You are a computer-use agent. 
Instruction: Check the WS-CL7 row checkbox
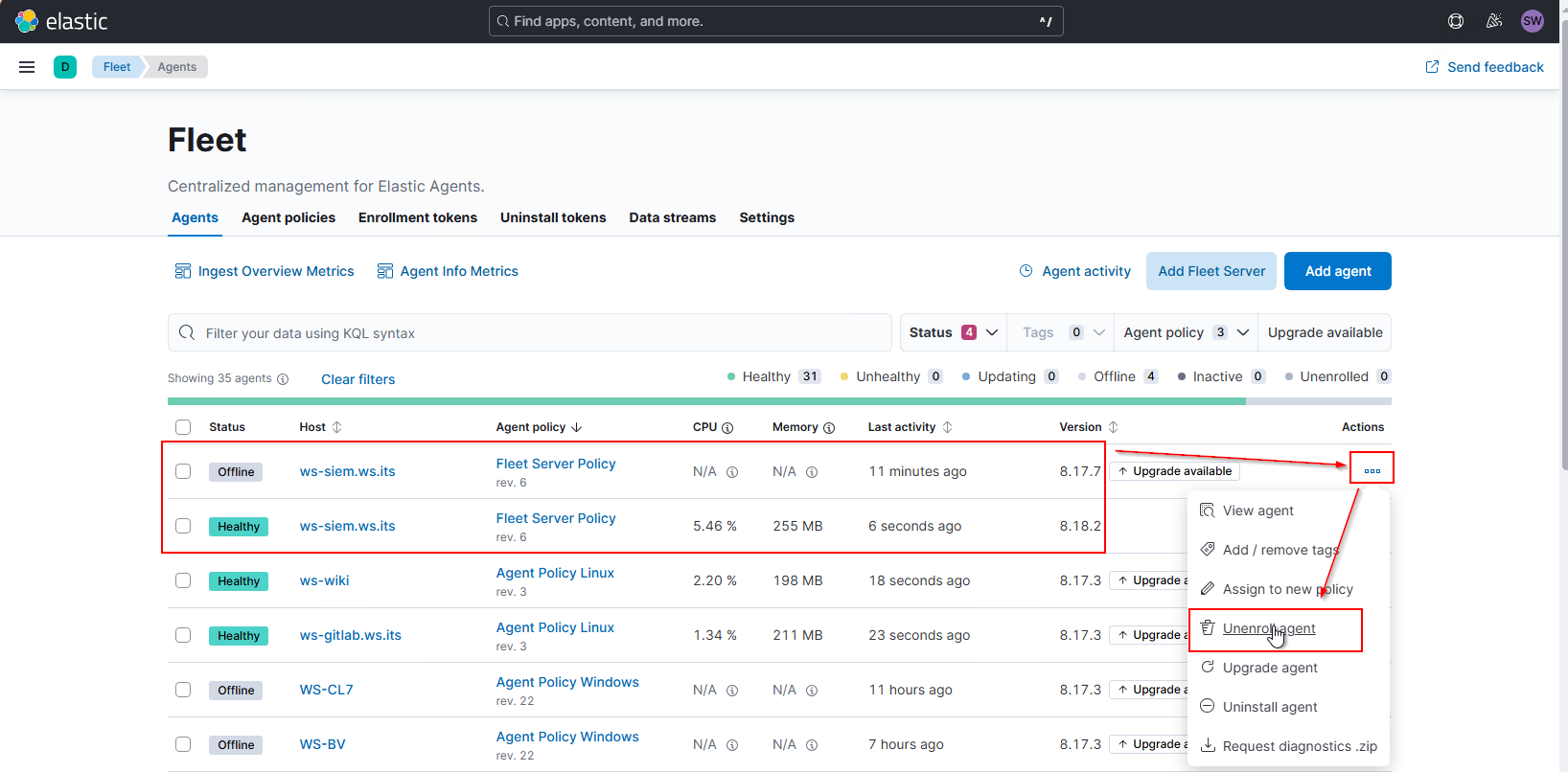point(183,690)
